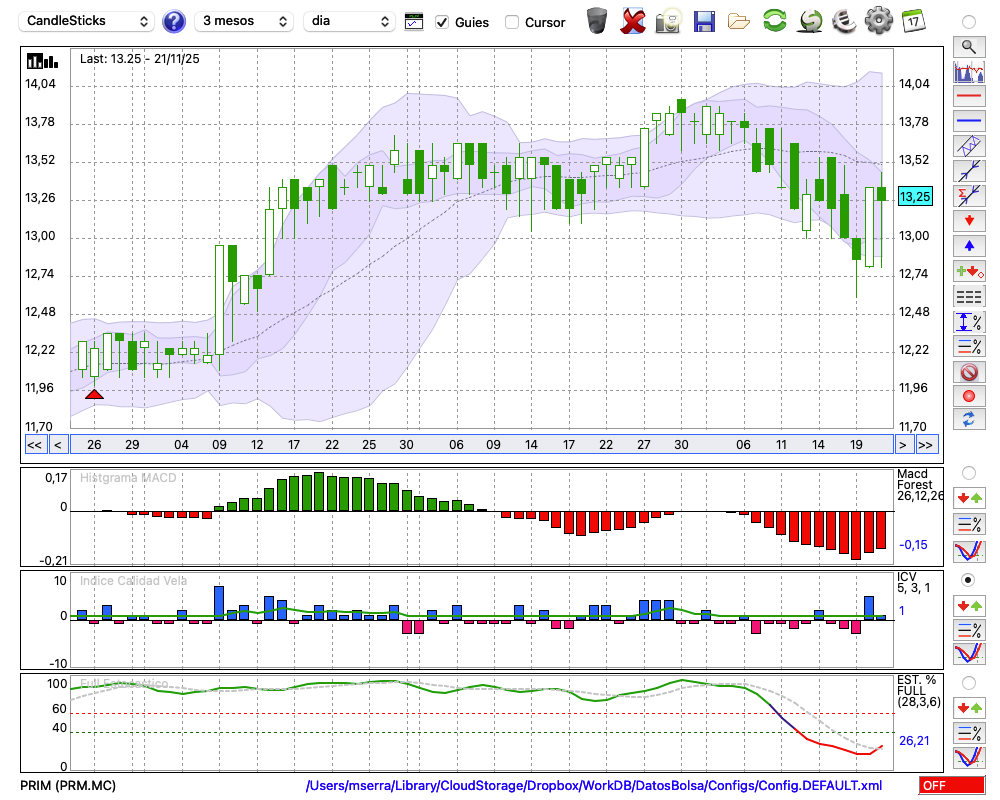Click Estocástico panel lines percent icon
This screenshot has height=800, width=1000.
click(969, 732)
